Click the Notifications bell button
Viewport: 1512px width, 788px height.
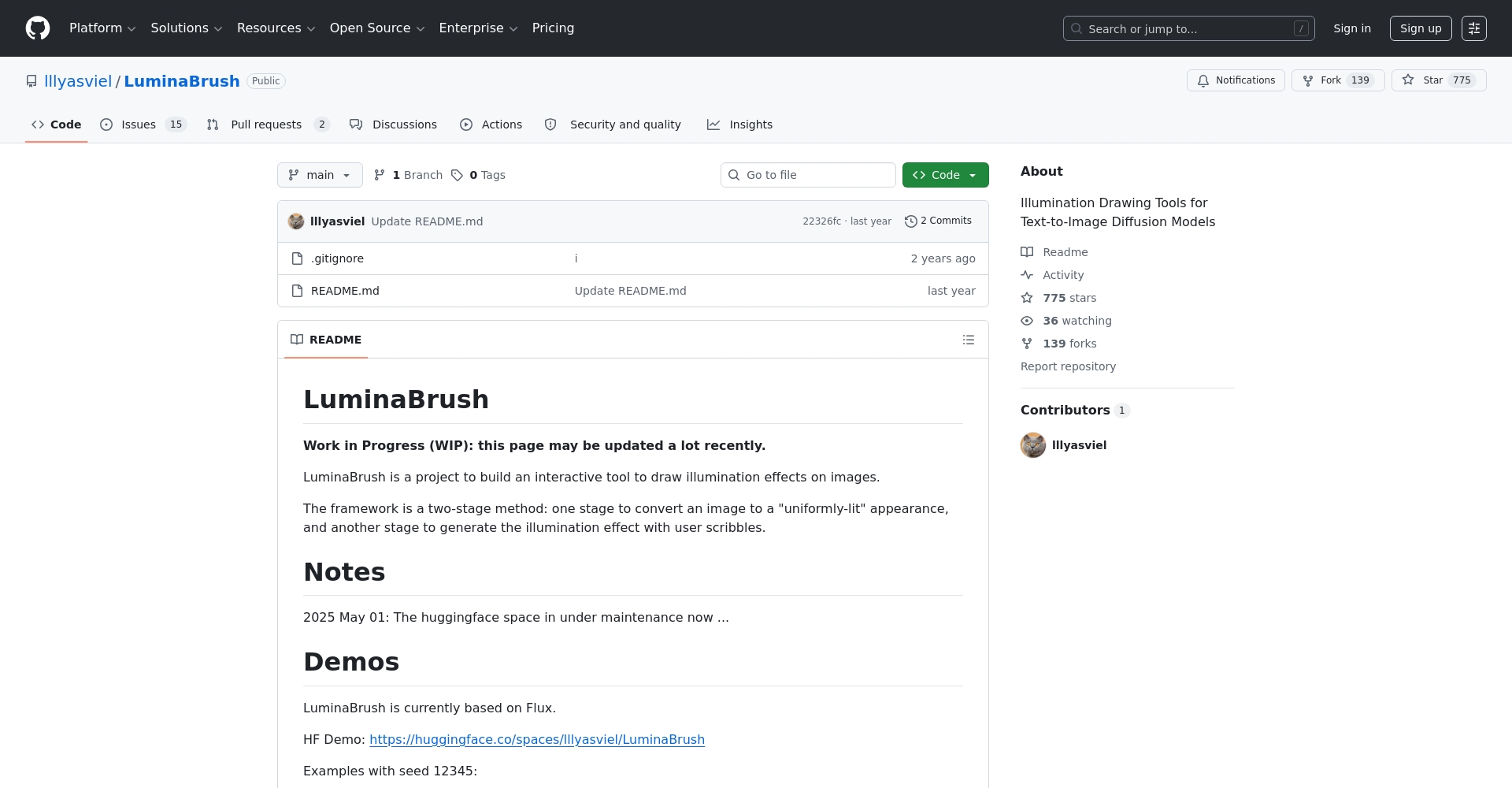pyautogui.click(x=1235, y=80)
